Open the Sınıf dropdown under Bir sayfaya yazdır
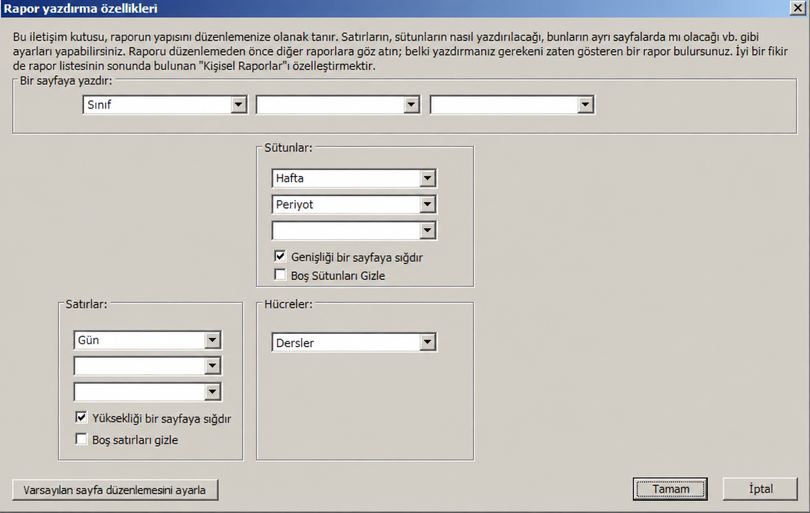Image resolution: width=810 pixels, height=513 pixels. point(238,105)
